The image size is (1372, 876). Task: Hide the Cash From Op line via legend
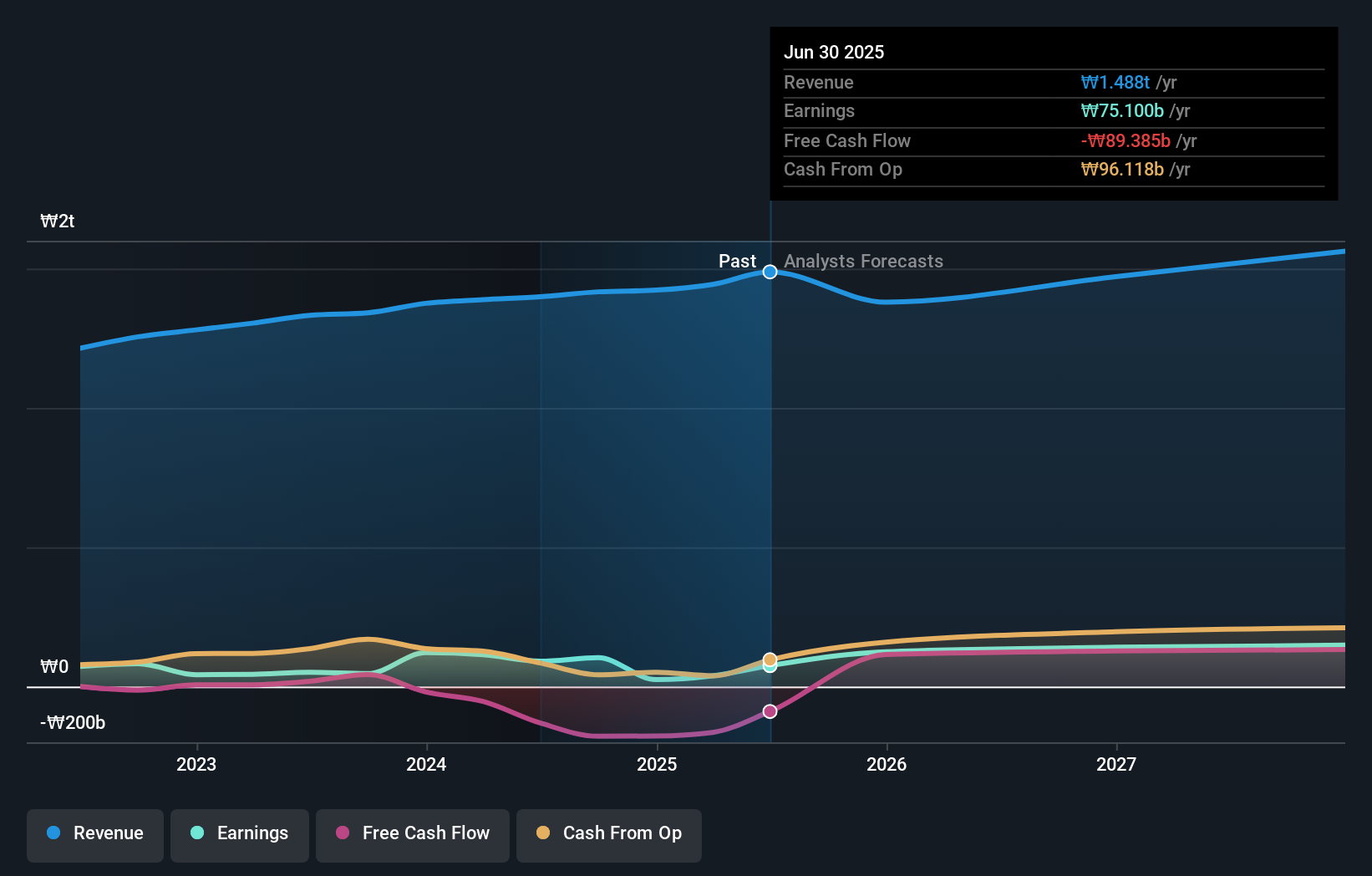coord(608,834)
